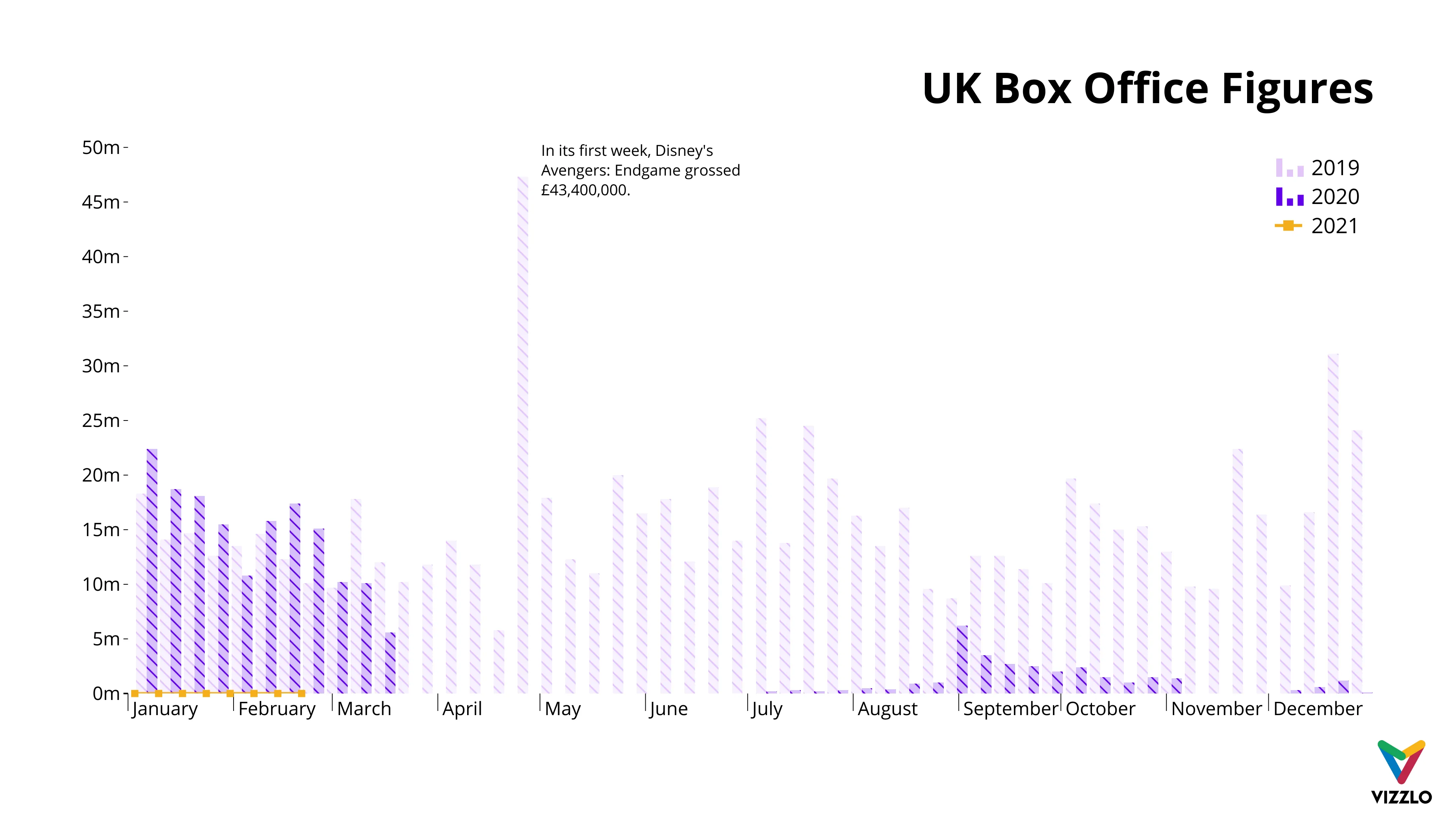Click the 2021 legend line marker icon
The image size is (1456, 819).
click(x=1288, y=226)
